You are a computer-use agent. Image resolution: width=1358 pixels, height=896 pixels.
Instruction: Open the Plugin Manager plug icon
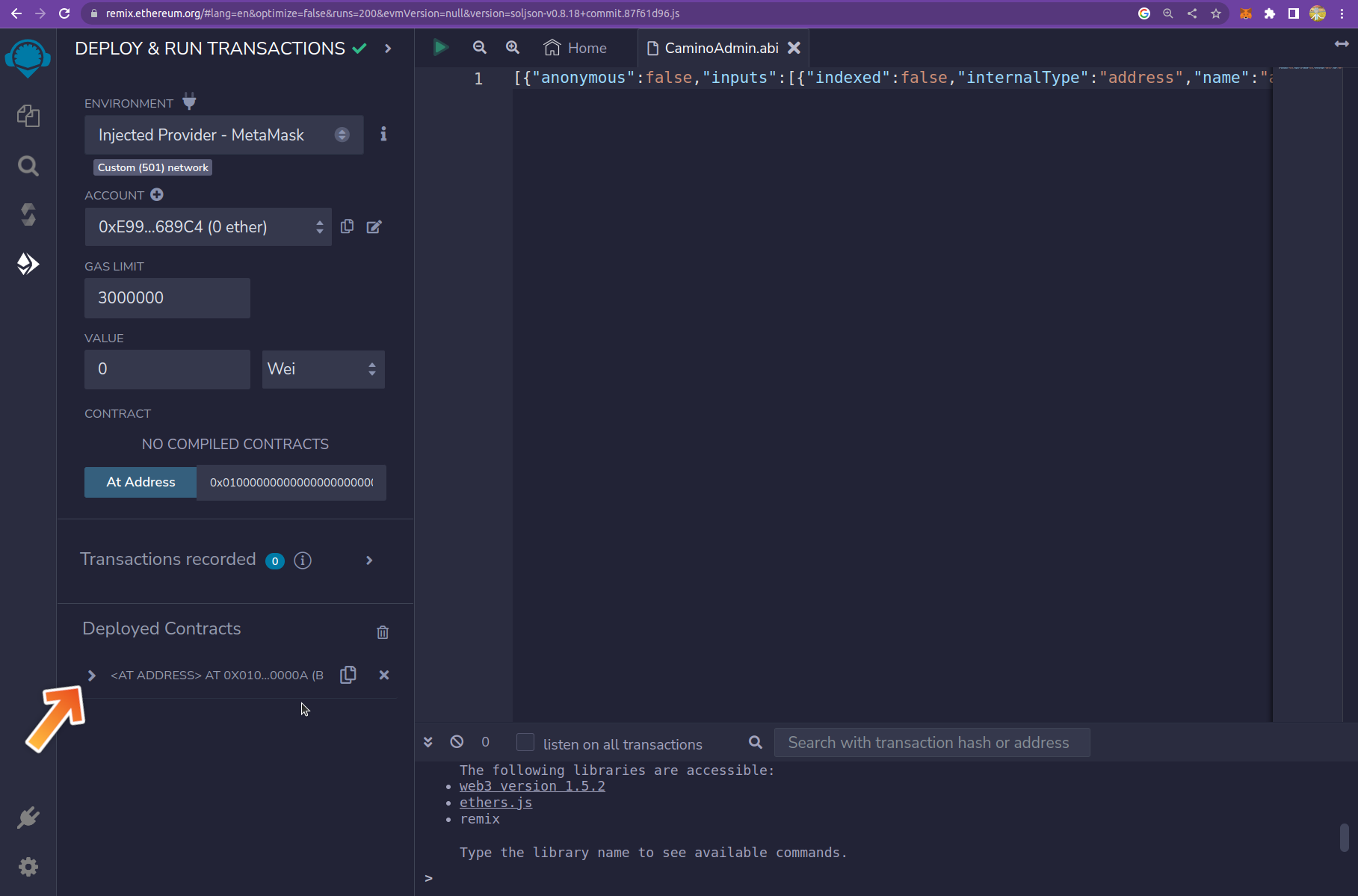[28, 818]
